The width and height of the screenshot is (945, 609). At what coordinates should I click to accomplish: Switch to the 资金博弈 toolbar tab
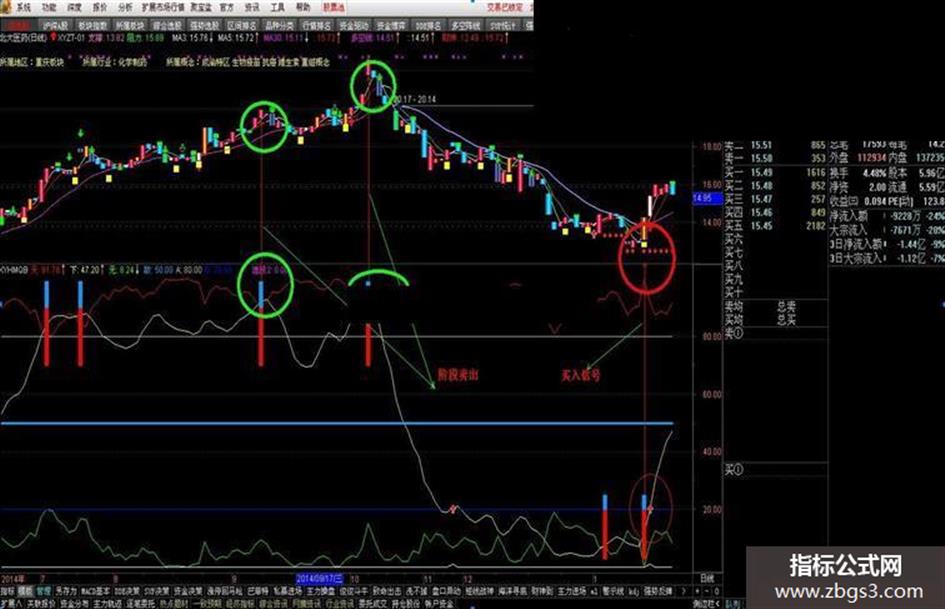tap(391, 25)
